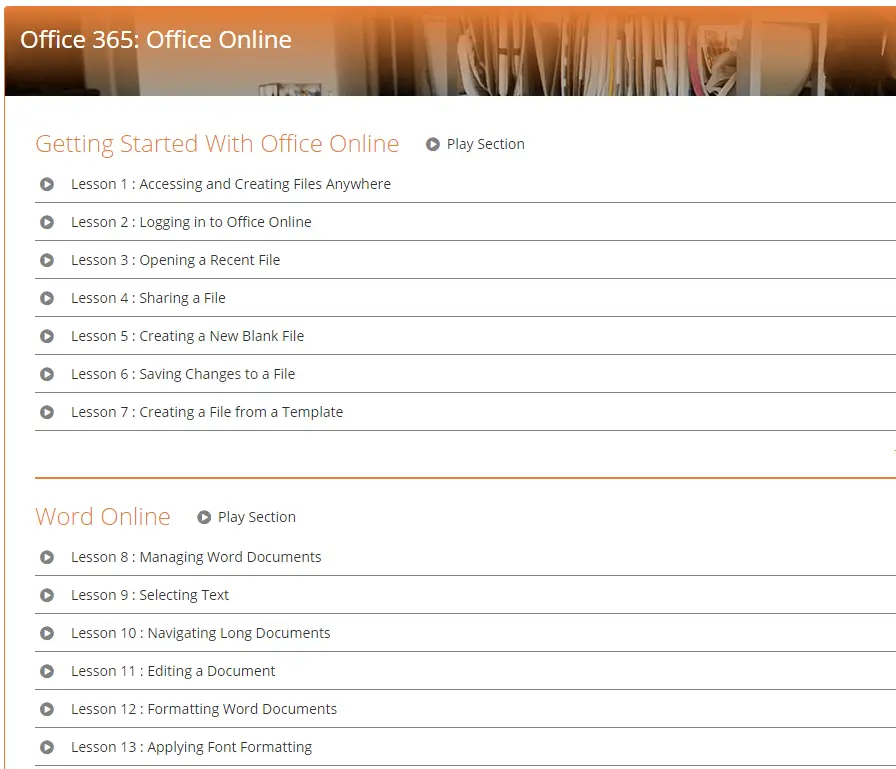Click play icon for Lesson 1
Image resolution: width=896 pixels, height=769 pixels.
click(x=47, y=185)
